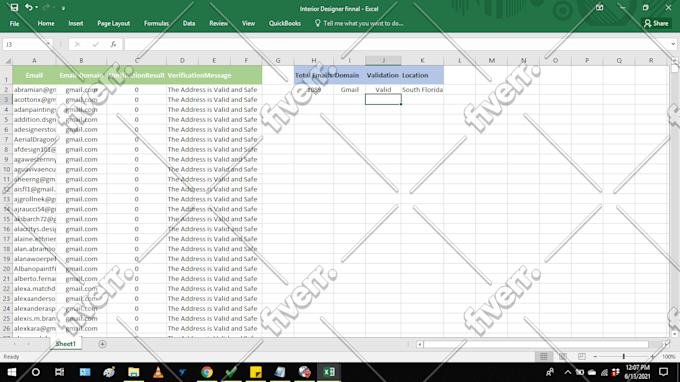
Task: Click the Email header cell
Action: 34,75
